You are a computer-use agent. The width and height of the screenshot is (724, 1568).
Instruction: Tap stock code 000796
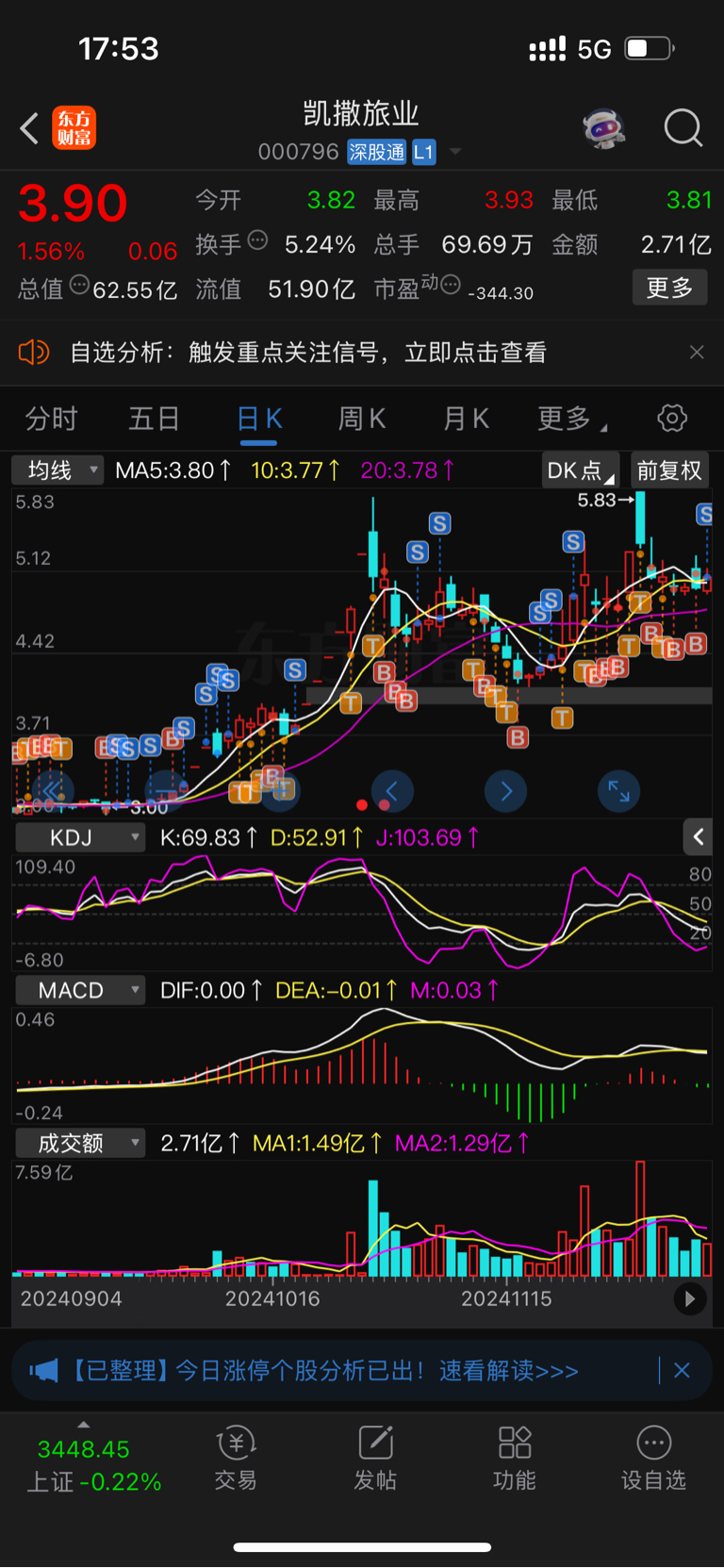[298, 152]
